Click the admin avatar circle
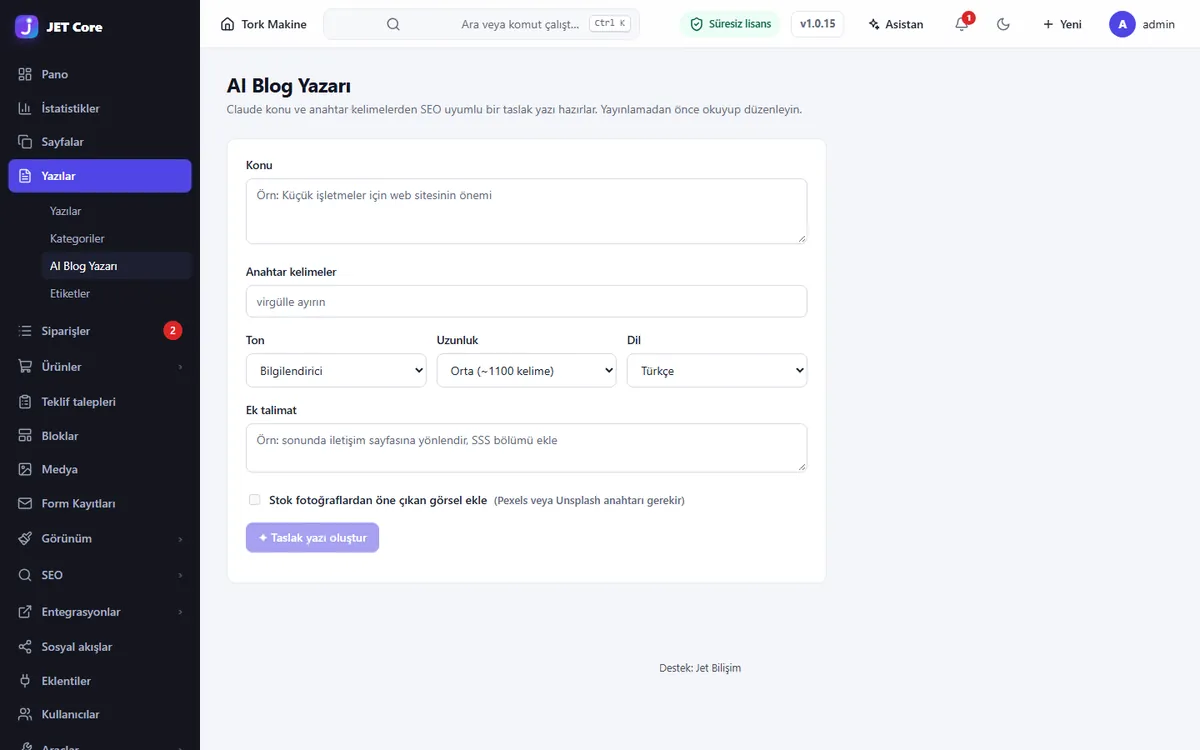Image resolution: width=1200 pixels, height=750 pixels. (x=1122, y=24)
